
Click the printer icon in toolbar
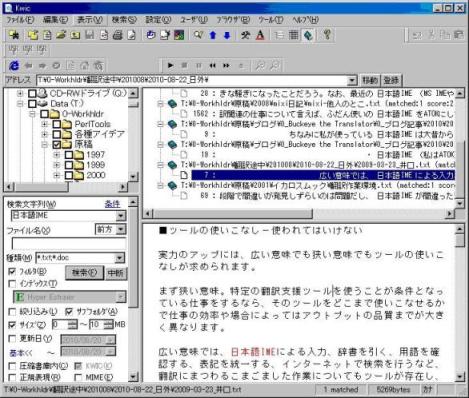[117, 35]
